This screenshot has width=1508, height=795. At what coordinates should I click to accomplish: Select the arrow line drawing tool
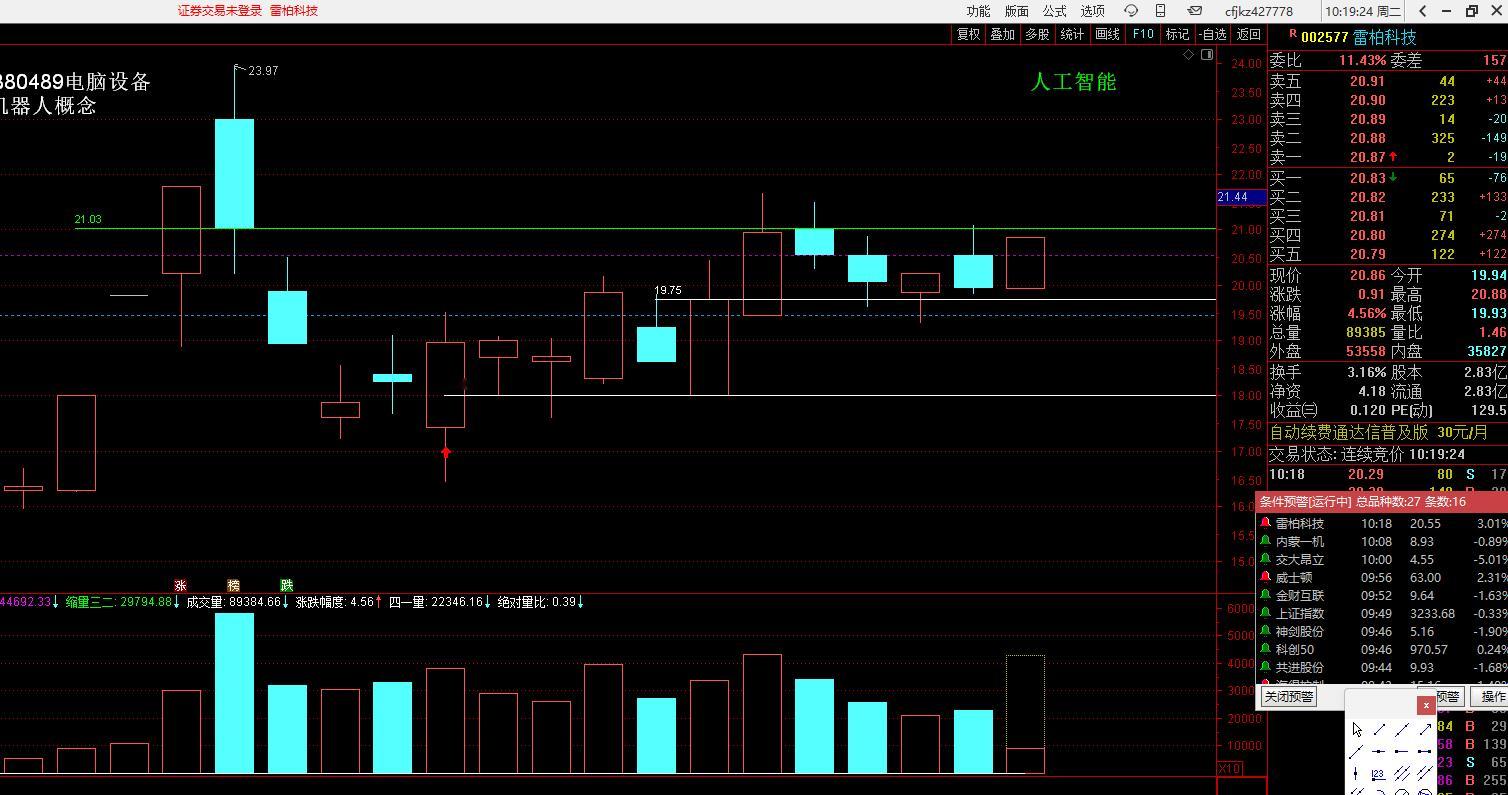(x=1426, y=729)
